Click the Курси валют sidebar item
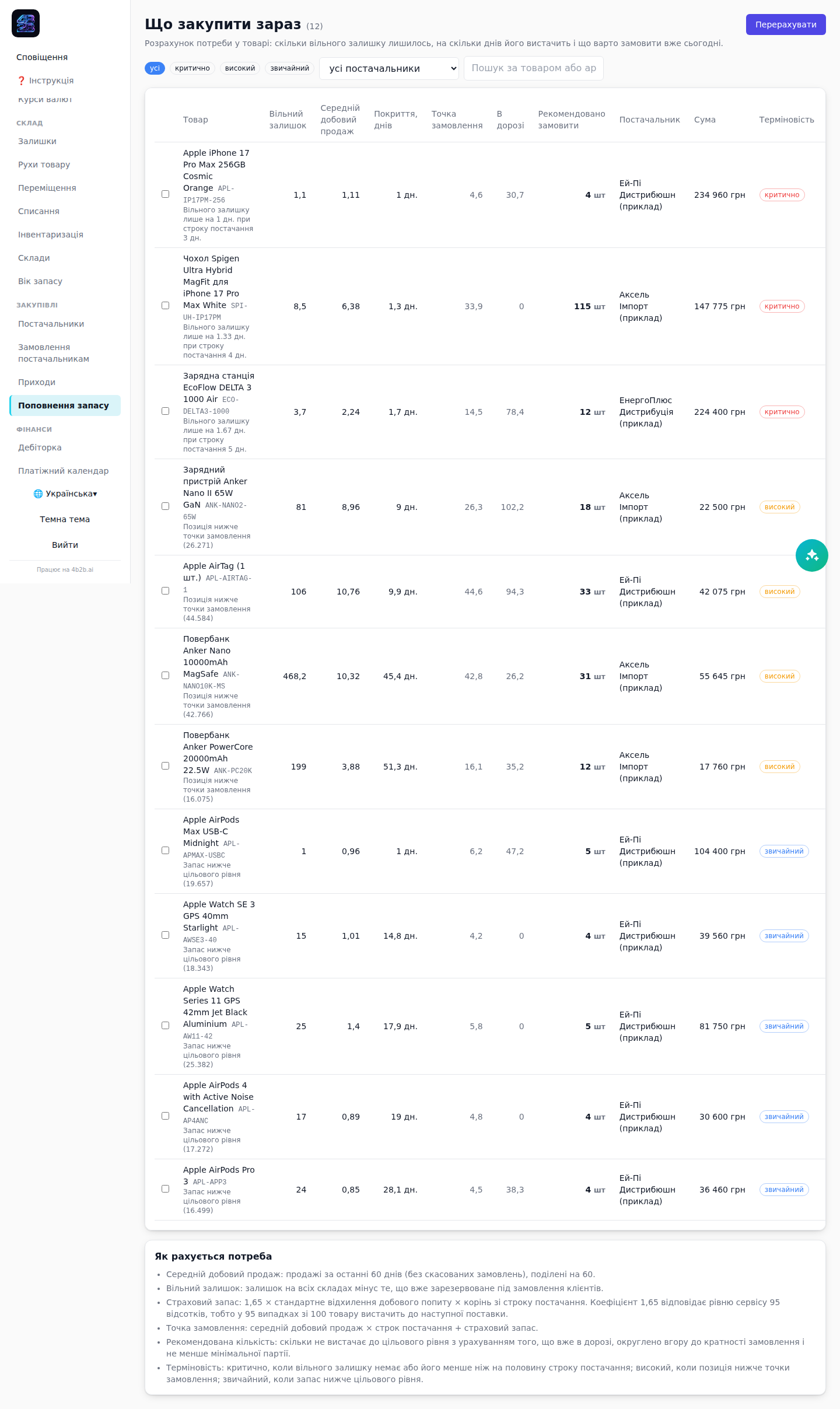840x1409 pixels. (45, 99)
